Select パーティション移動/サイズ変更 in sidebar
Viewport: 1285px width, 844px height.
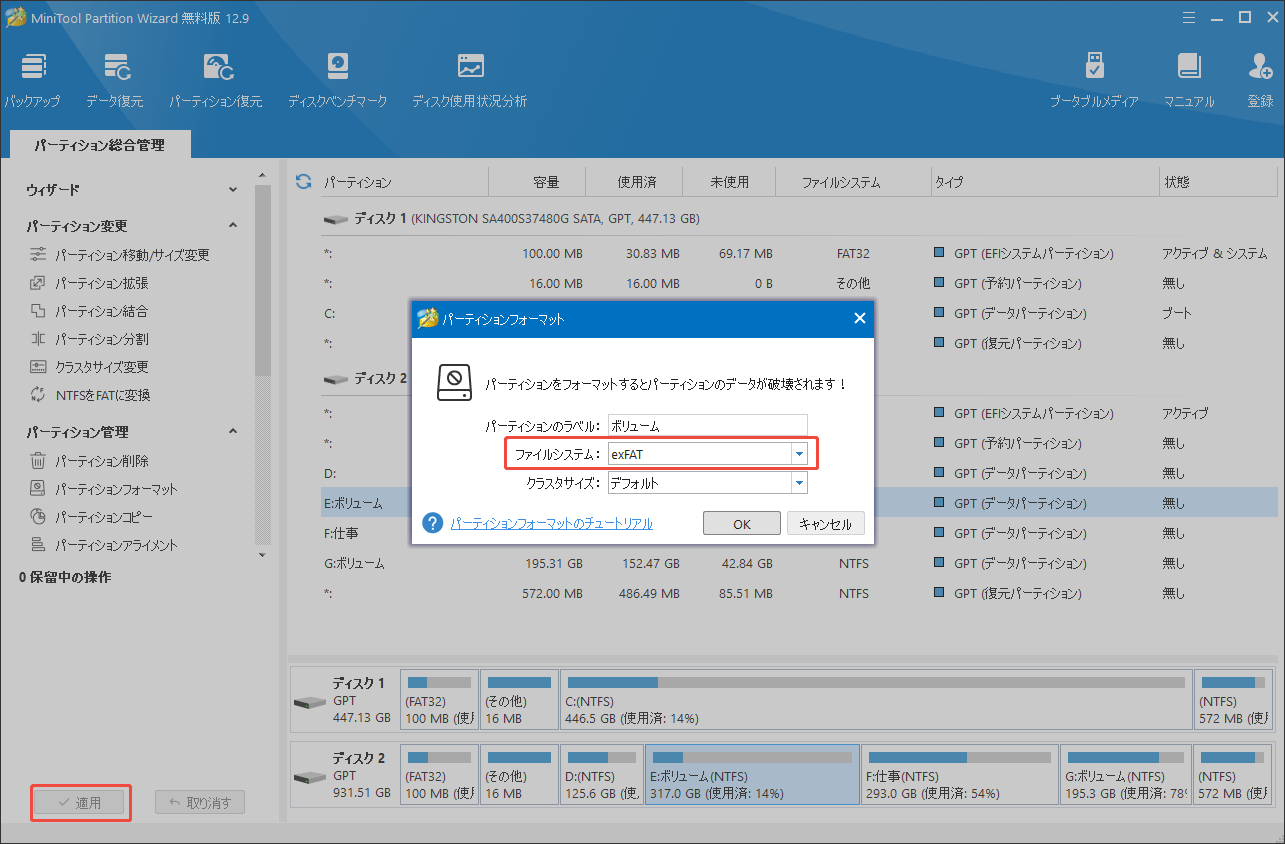coord(120,255)
